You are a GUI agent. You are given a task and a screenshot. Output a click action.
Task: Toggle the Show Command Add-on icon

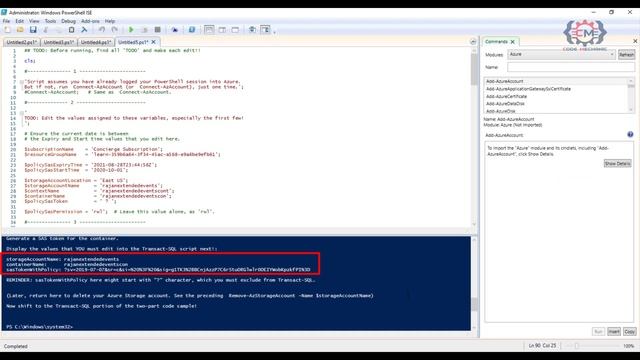pos(265,30)
